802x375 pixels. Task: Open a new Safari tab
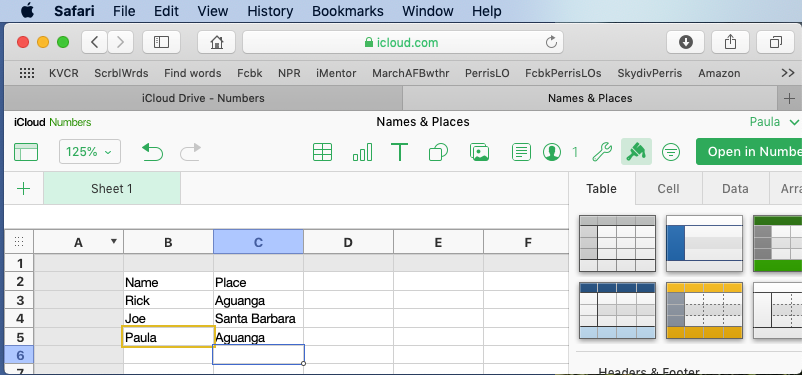coord(789,98)
